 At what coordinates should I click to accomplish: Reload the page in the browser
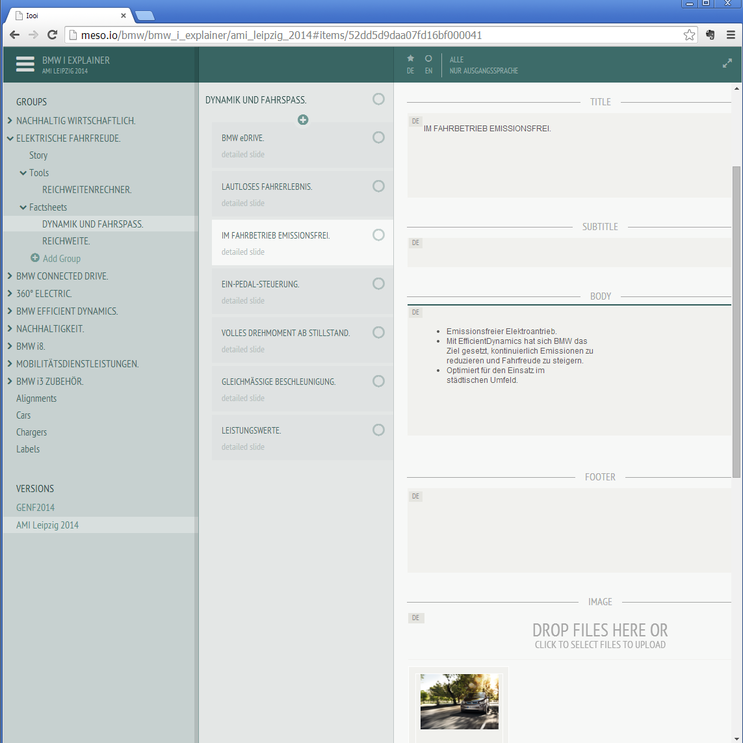pyautogui.click(x=53, y=35)
